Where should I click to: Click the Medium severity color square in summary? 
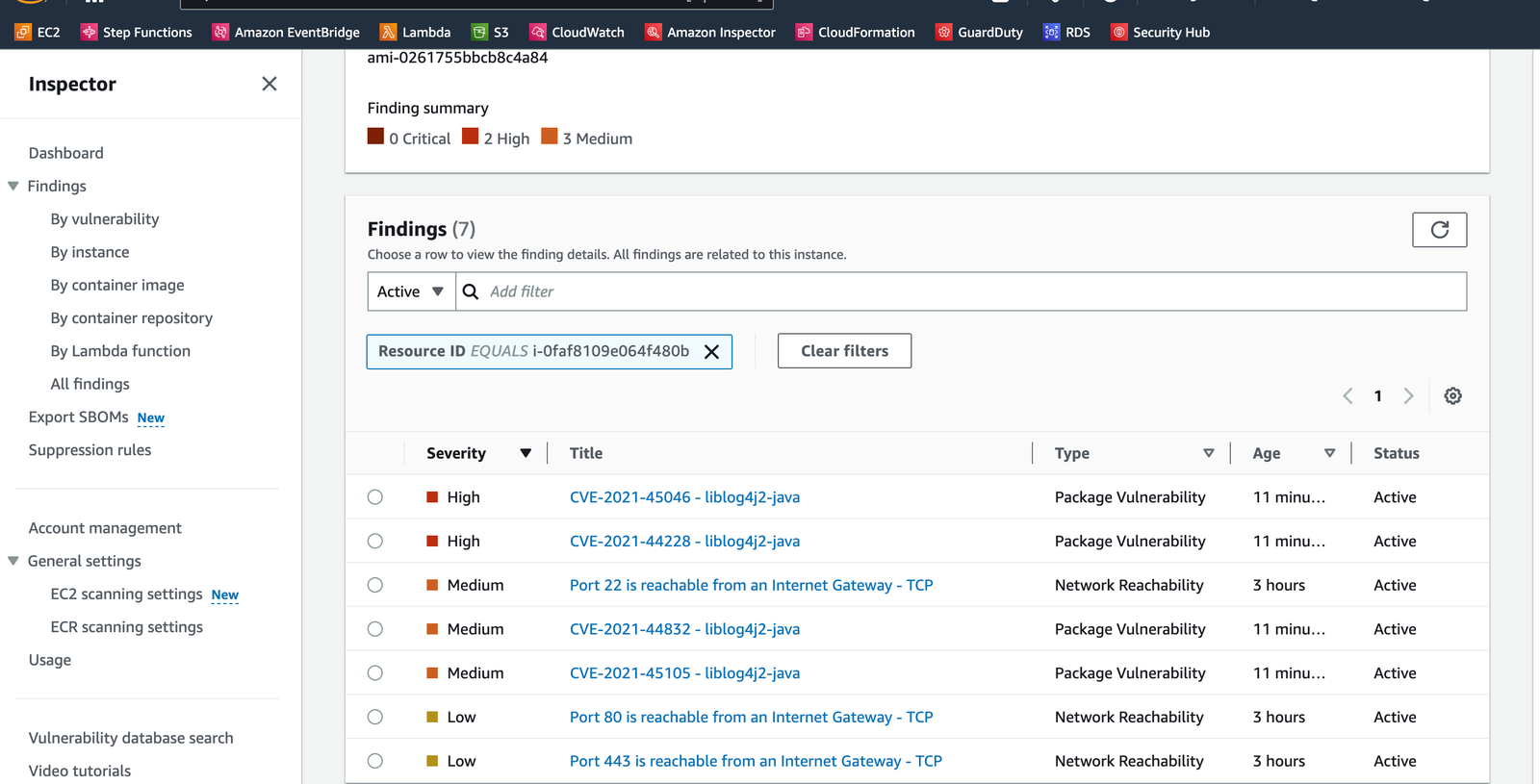[x=550, y=136]
